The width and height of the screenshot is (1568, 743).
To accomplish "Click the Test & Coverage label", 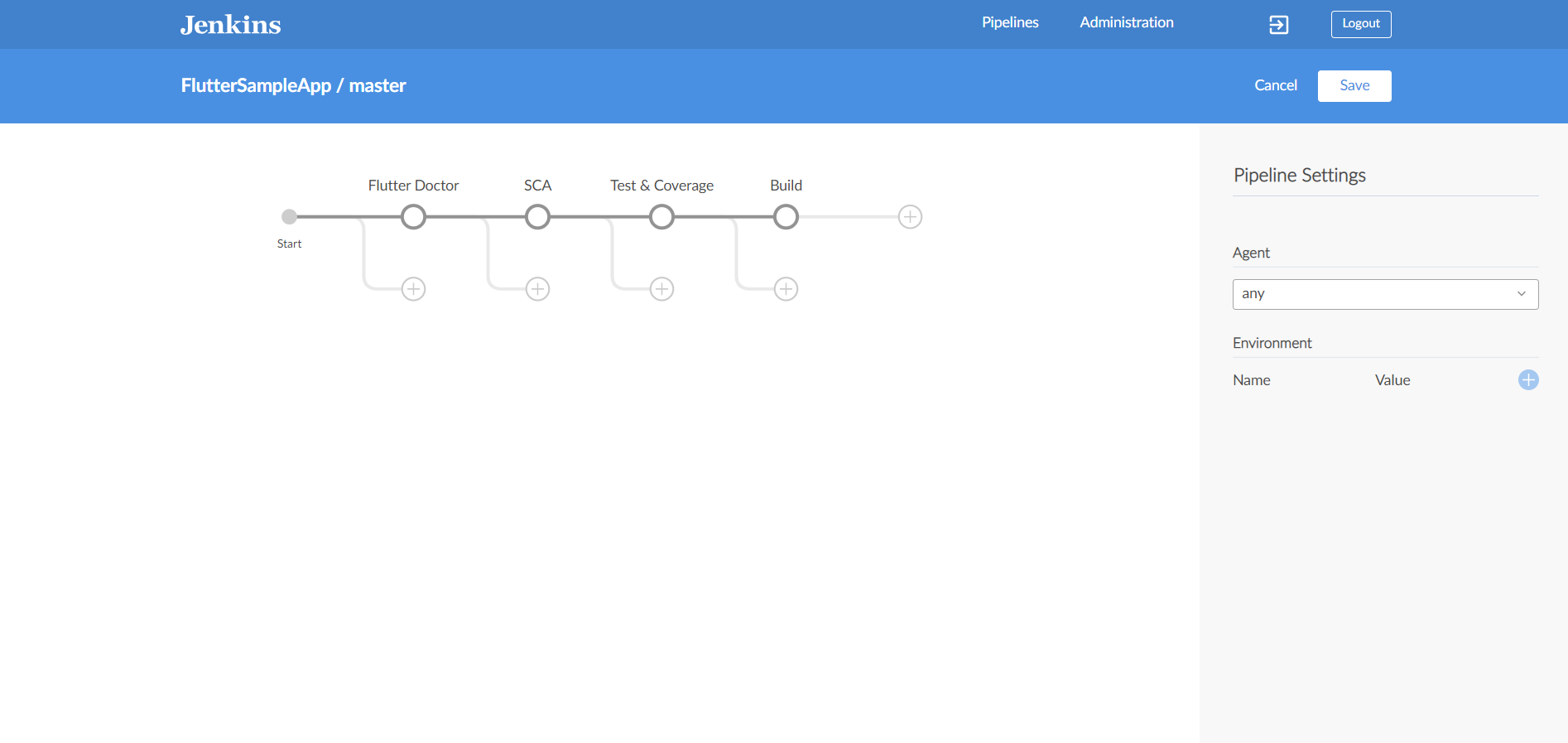I will [661, 186].
